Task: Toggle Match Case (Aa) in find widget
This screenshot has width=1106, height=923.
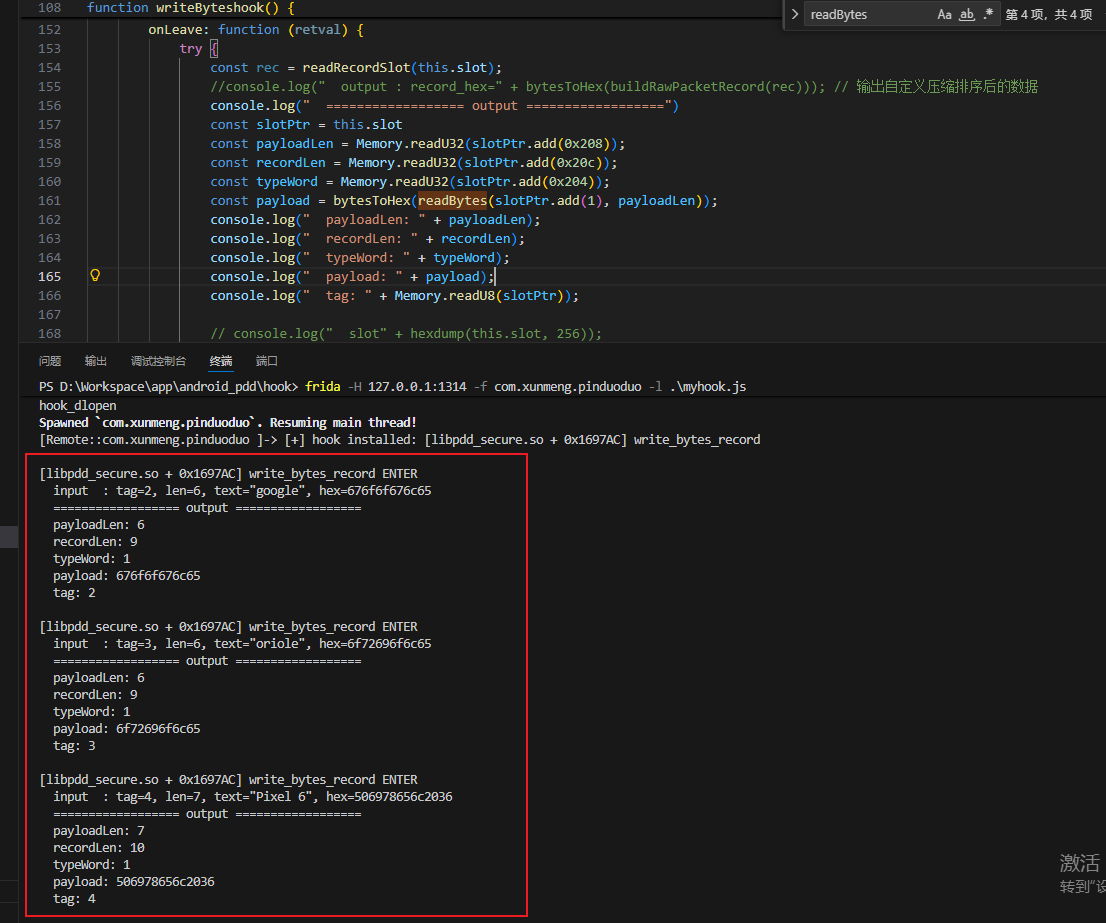Action: coord(944,14)
